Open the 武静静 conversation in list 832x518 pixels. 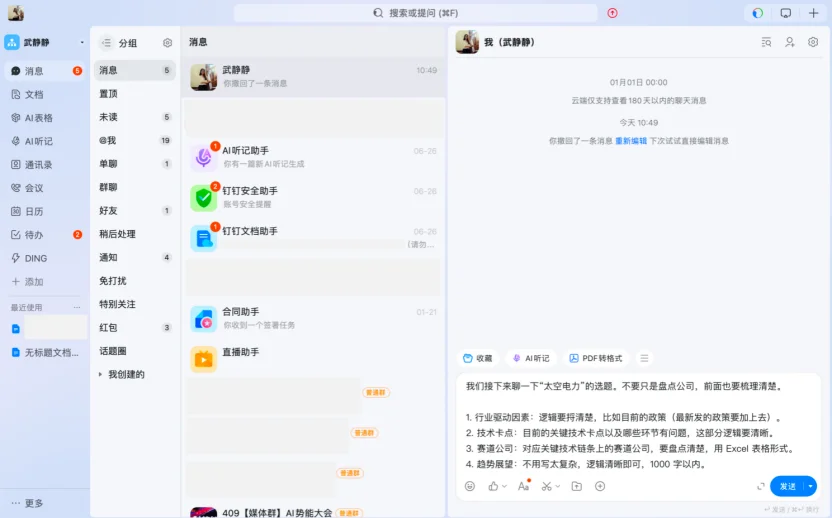pos(313,77)
